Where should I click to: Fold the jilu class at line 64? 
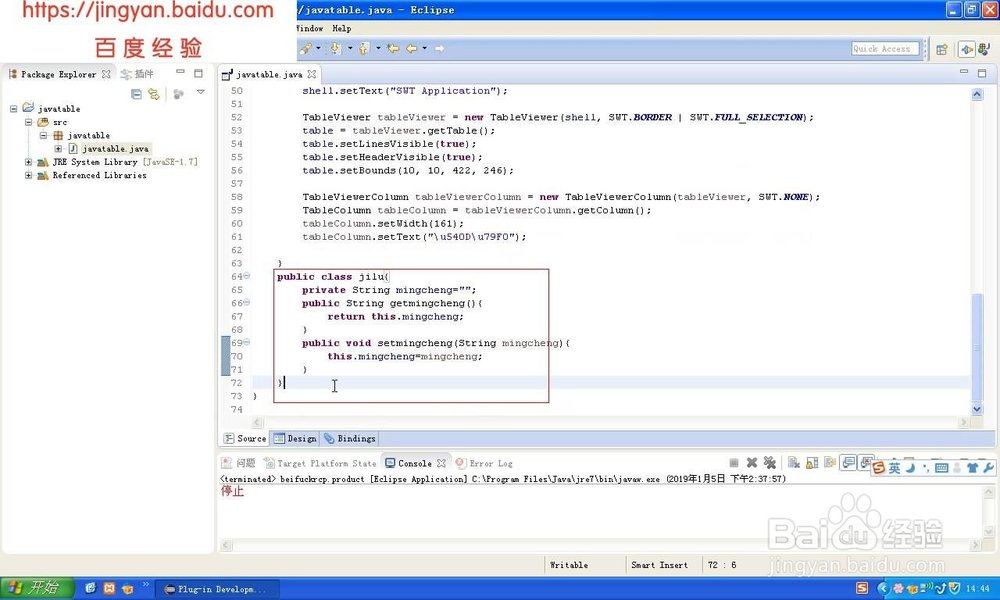(247, 276)
